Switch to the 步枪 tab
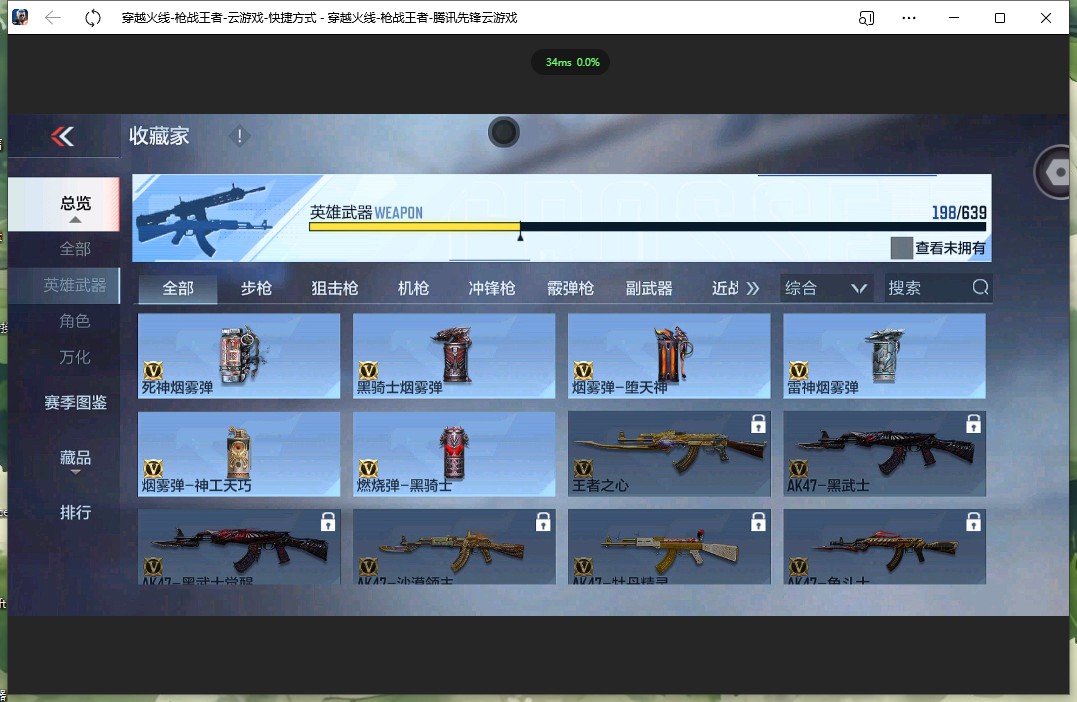This screenshot has height=702, width=1077. coord(256,288)
